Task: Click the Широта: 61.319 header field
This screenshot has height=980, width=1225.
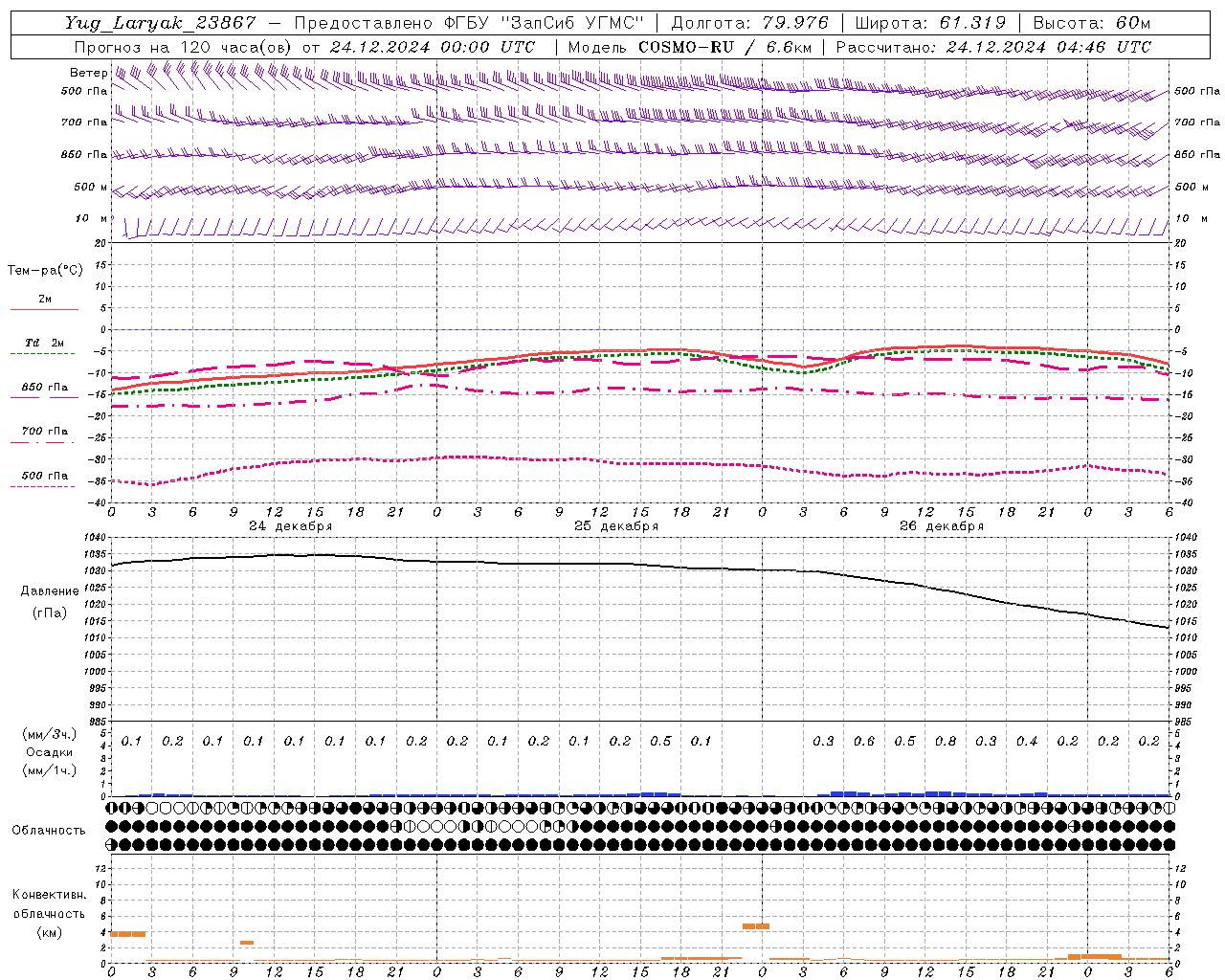Action: pos(930,23)
